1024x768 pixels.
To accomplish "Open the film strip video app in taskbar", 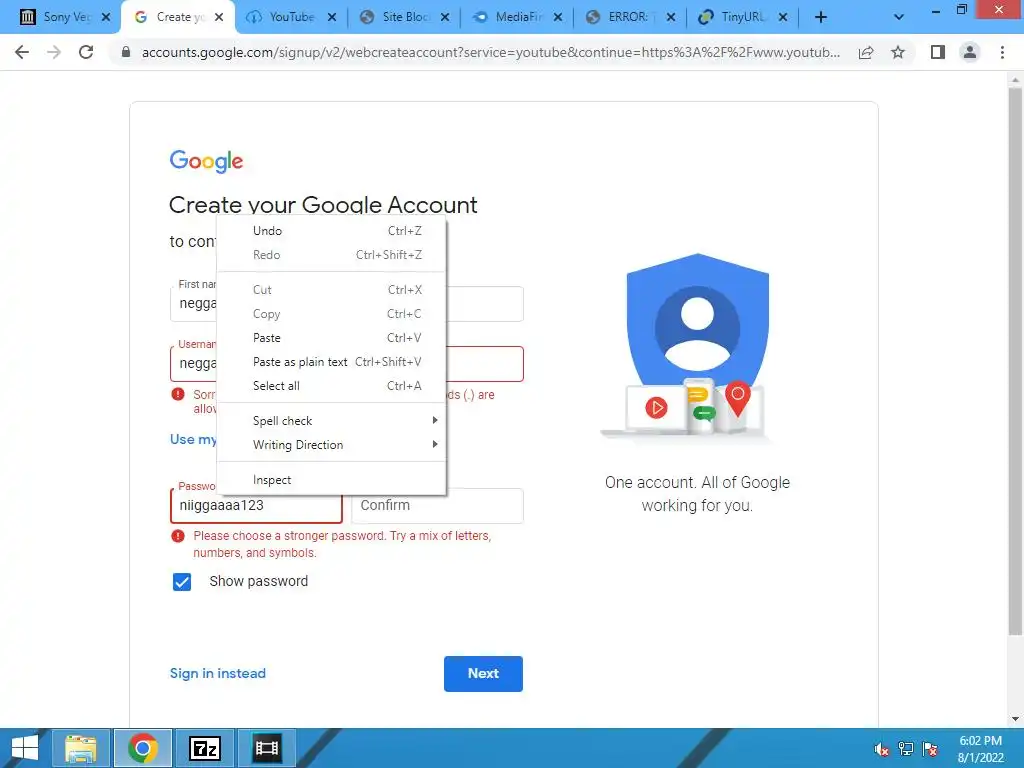I will 266,748.
